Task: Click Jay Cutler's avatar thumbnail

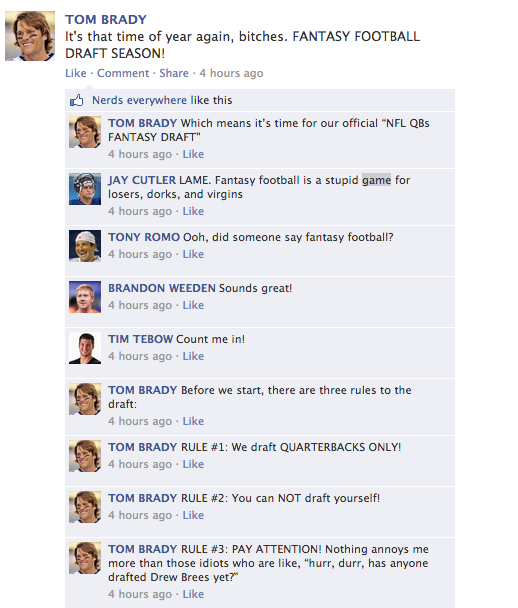Action: pyautogui.click(x=85, y=189)
